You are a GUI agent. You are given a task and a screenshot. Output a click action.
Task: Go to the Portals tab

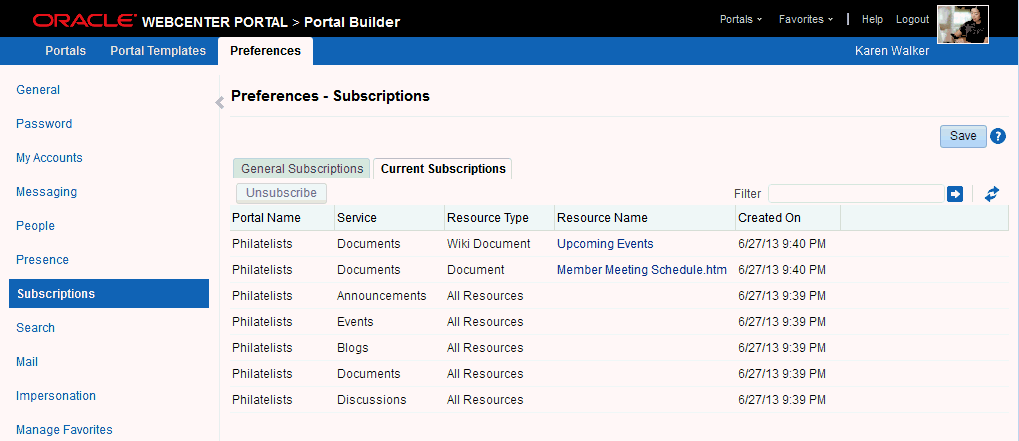pos(66,51)
